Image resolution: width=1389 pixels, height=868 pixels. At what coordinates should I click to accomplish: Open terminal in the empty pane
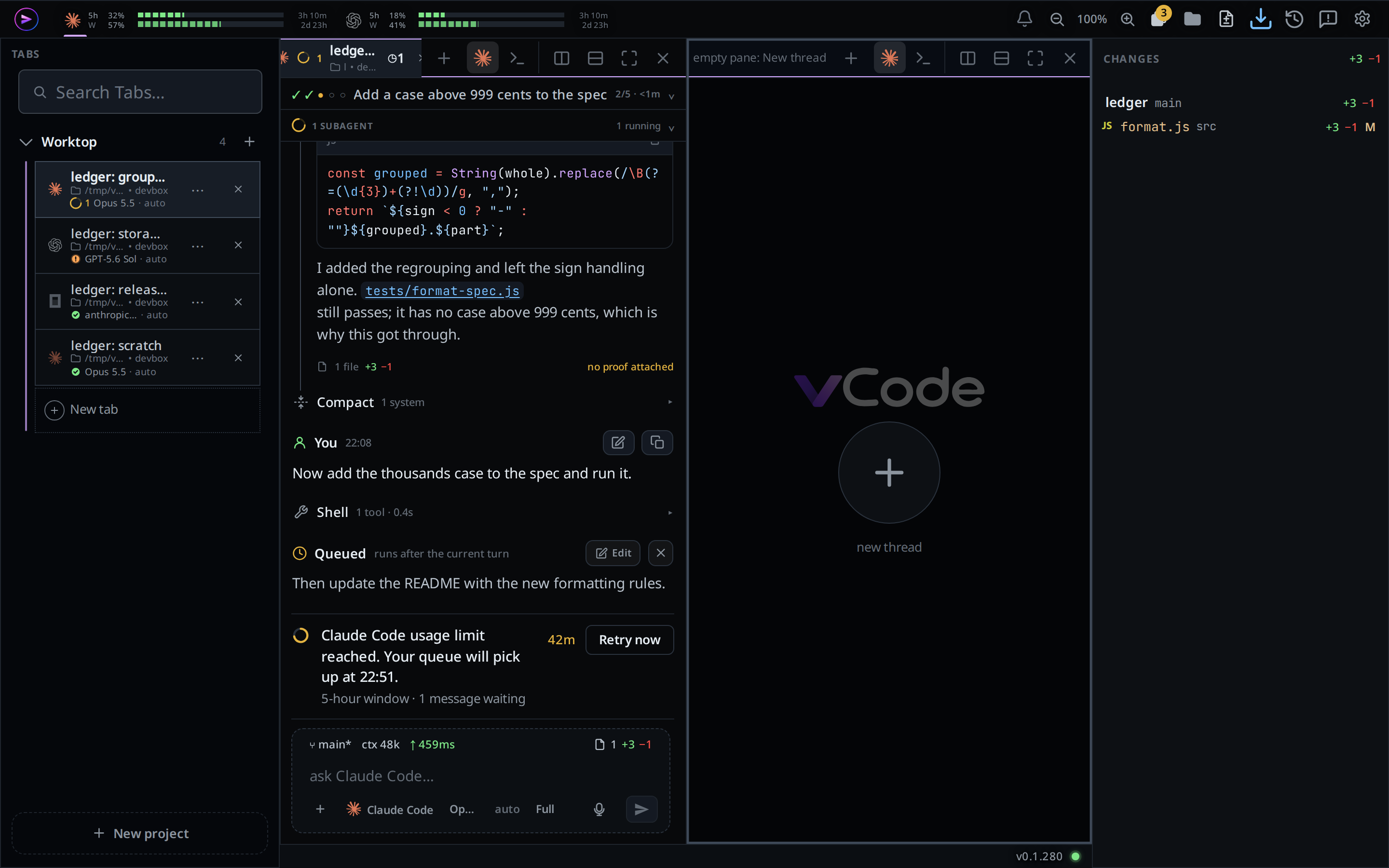tap(923, 58)
